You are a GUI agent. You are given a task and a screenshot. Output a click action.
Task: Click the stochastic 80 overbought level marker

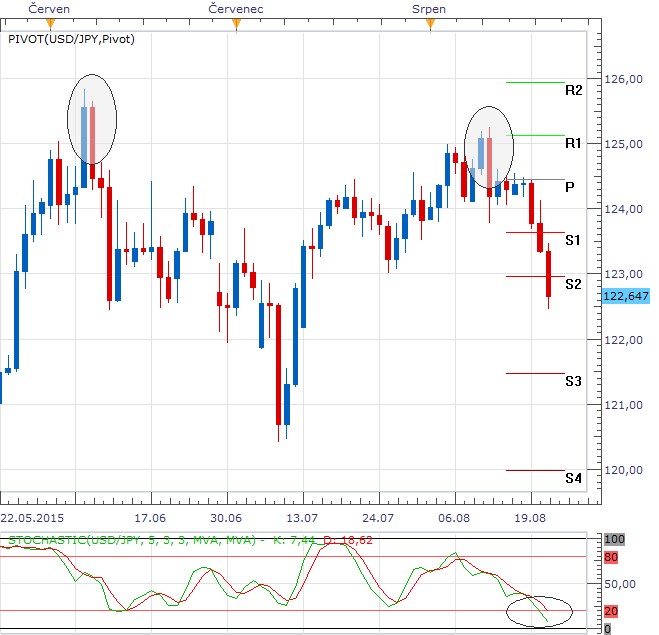pyautogui.click(x=611, y=557)
